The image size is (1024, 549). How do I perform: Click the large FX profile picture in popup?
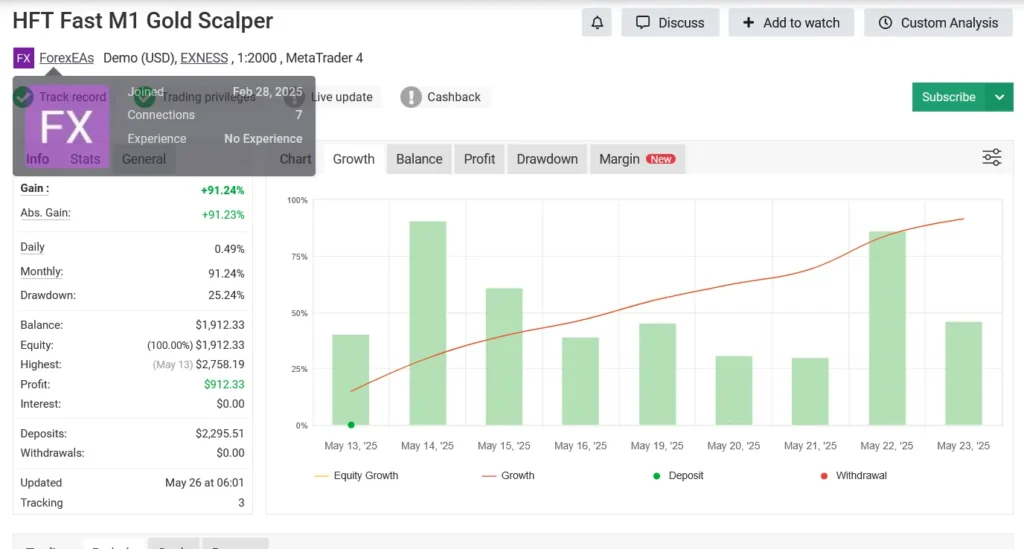coord(66,127)
